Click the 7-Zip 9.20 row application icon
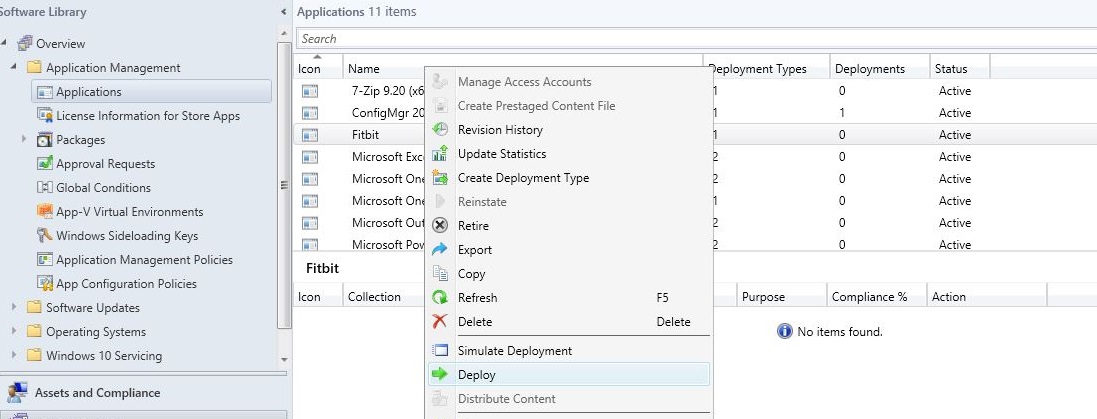 [x=310, y=91]
